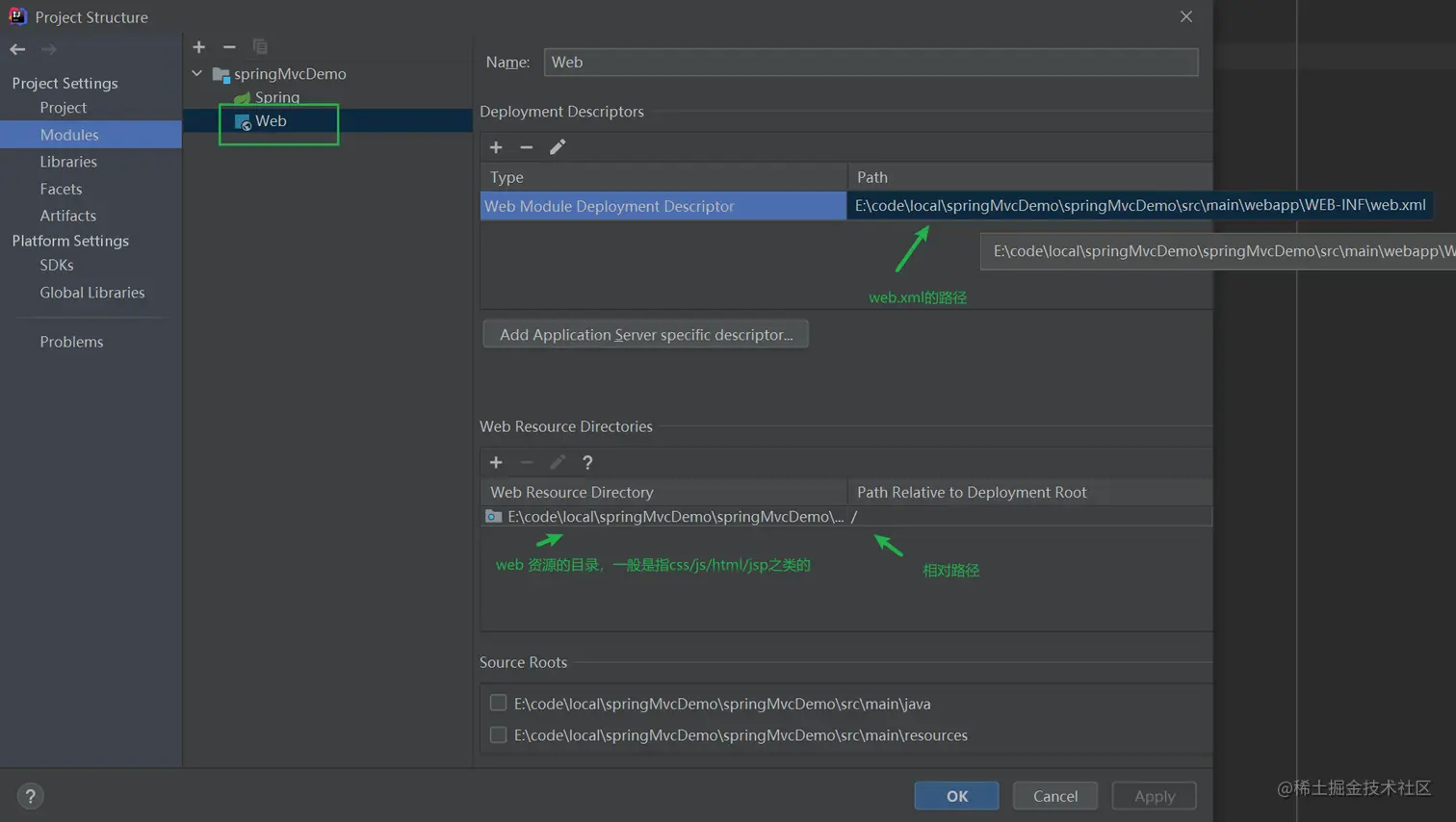
Task: Click Add Application Server specific descriptor button
Action: pyautogui.click(x=646, y=334)
